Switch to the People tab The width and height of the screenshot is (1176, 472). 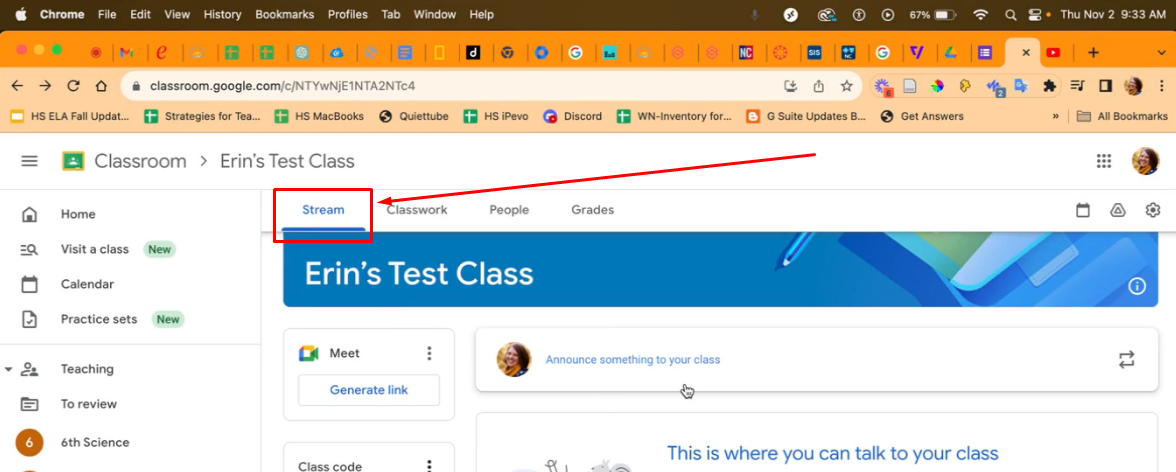point(509,210)
